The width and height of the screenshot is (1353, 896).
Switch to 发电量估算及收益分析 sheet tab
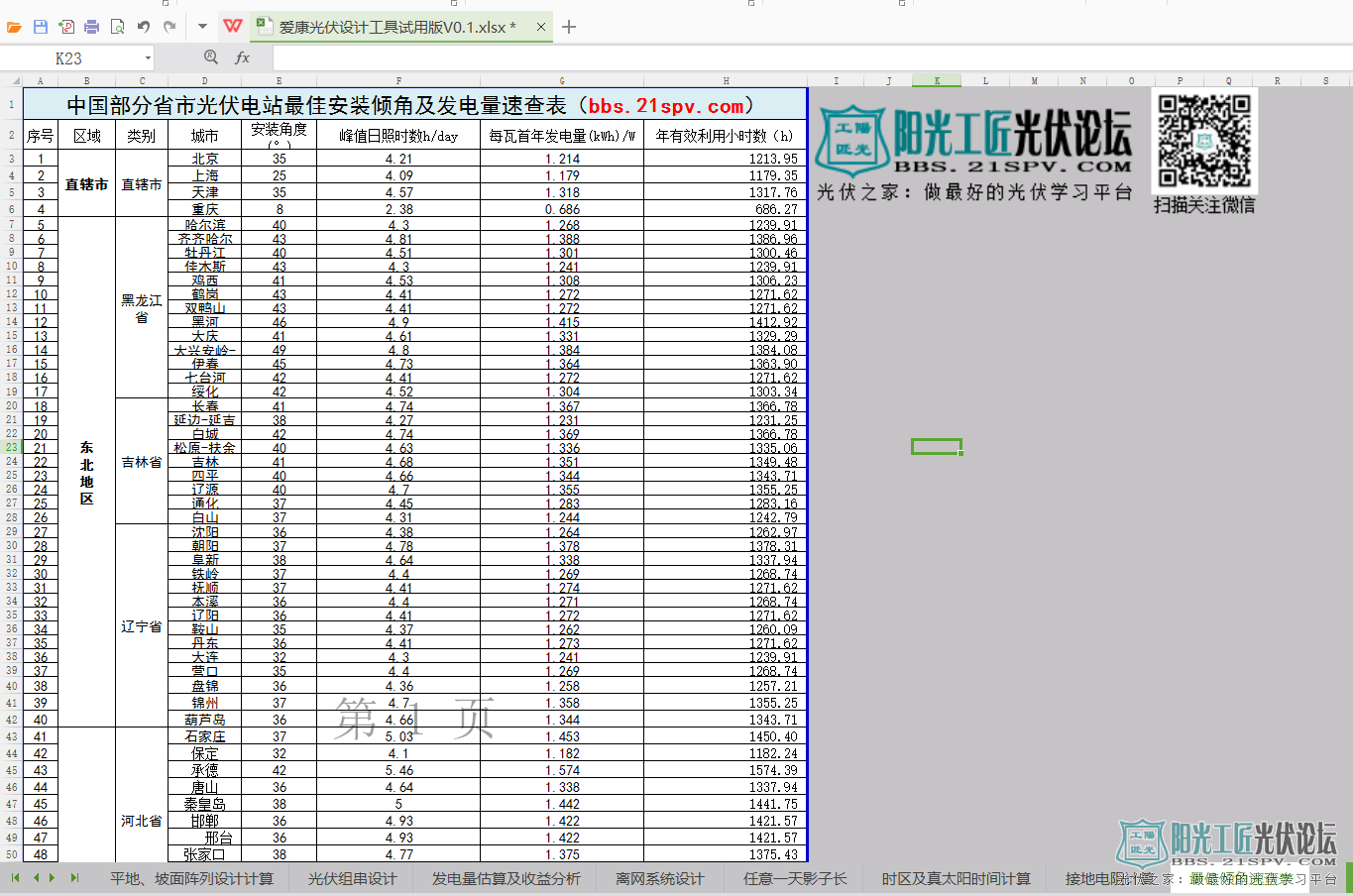[506, 879]
